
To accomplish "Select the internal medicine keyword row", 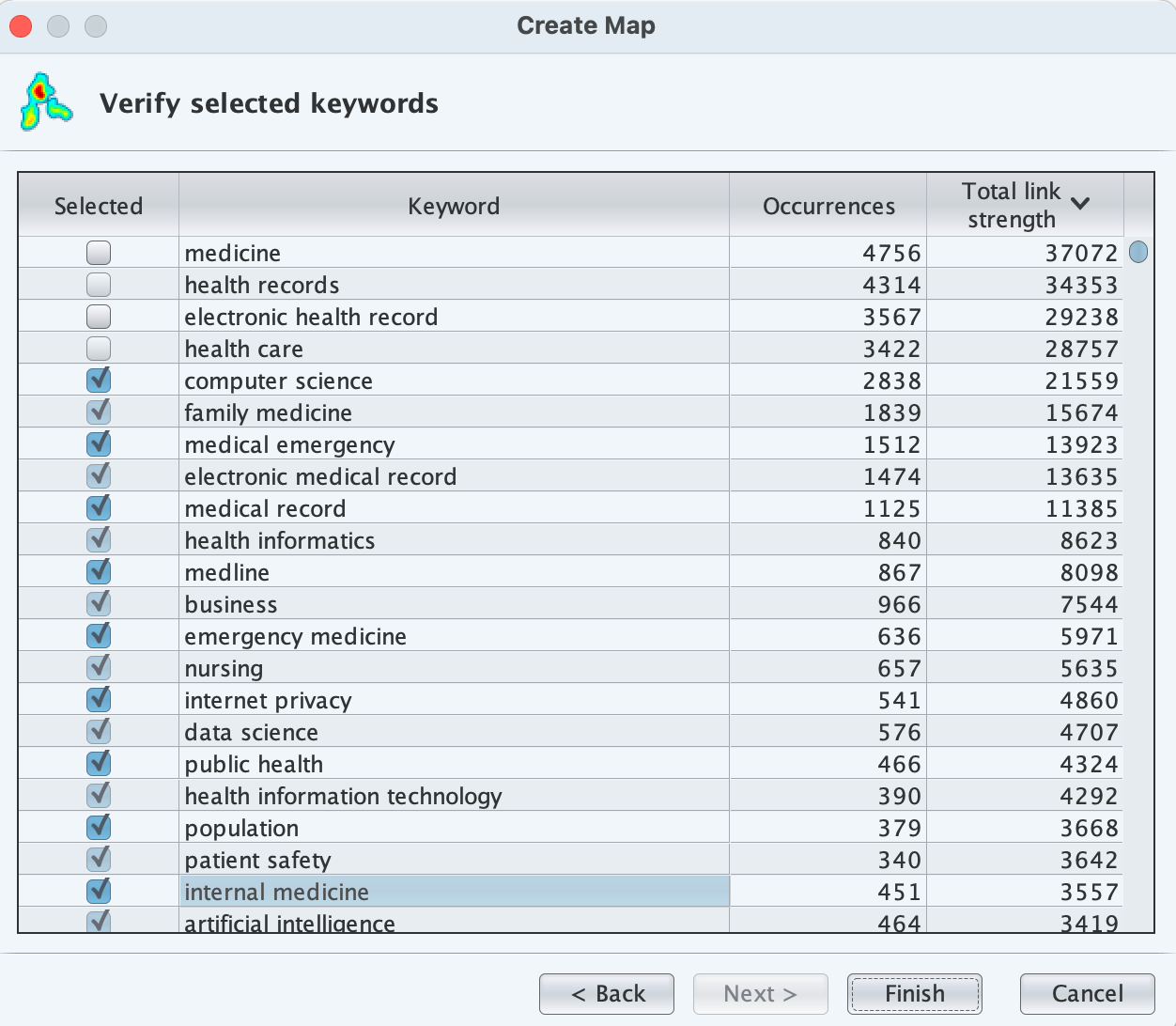I will (455, 892).
